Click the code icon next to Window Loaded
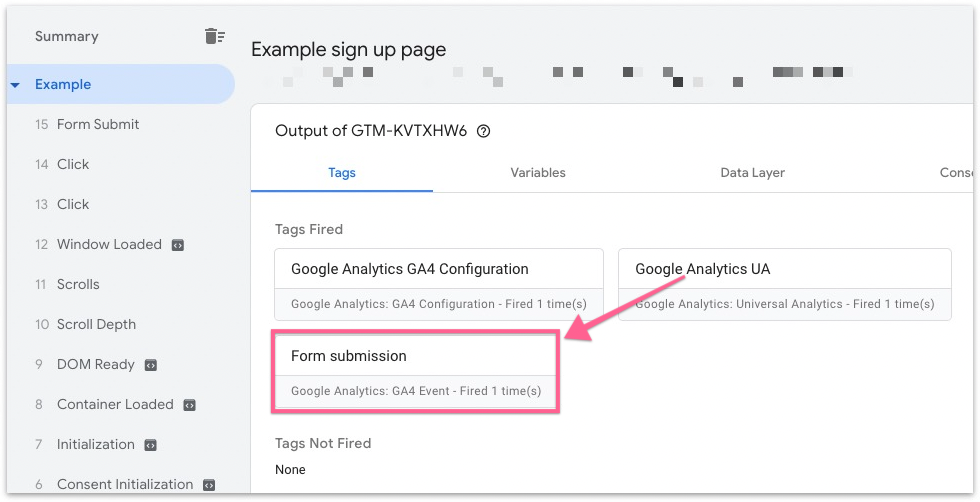 point(178,245)
